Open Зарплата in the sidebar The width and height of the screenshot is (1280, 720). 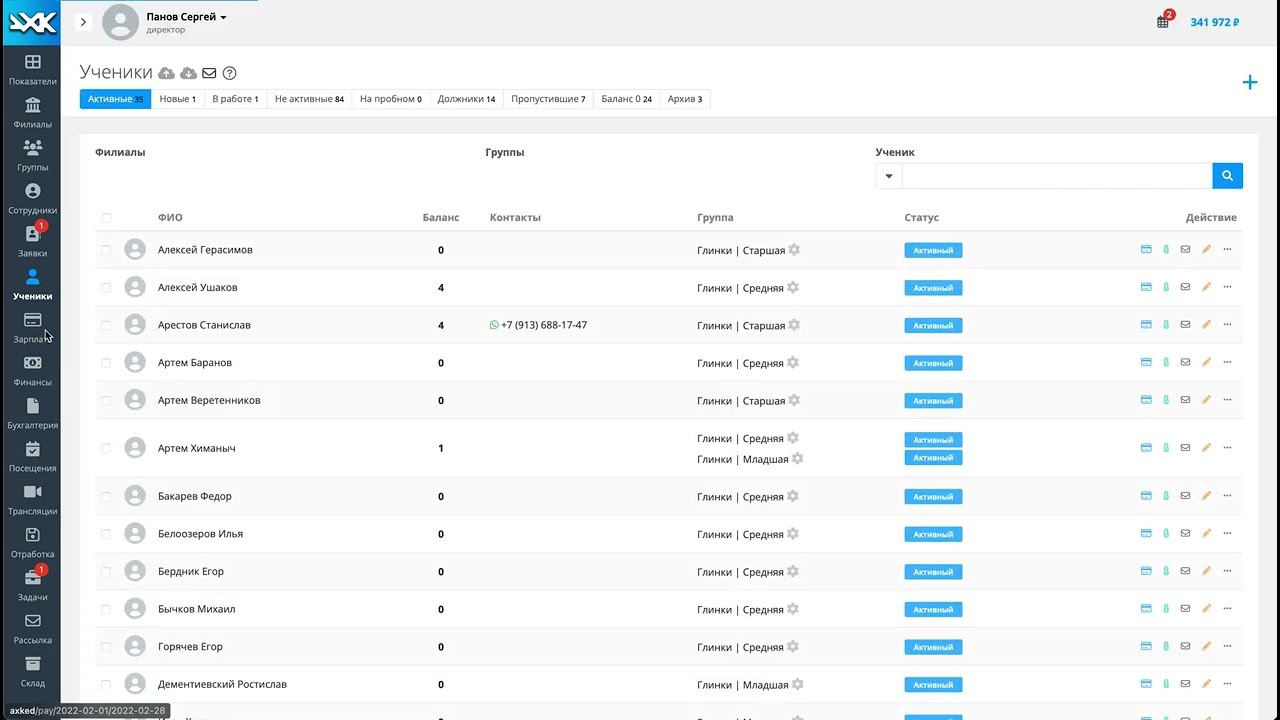click(x=32, y=328)
